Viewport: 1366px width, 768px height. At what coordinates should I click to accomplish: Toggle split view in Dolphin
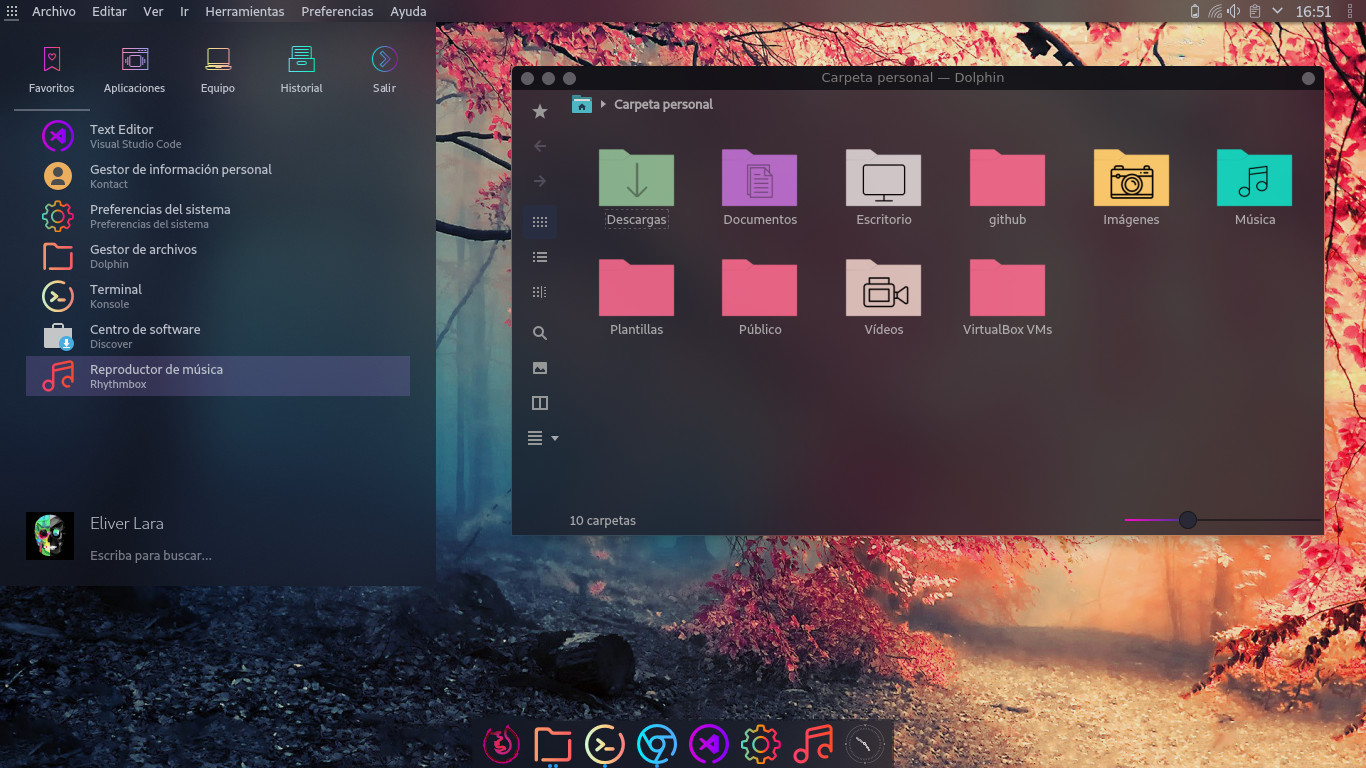click(x=540, y=403)
